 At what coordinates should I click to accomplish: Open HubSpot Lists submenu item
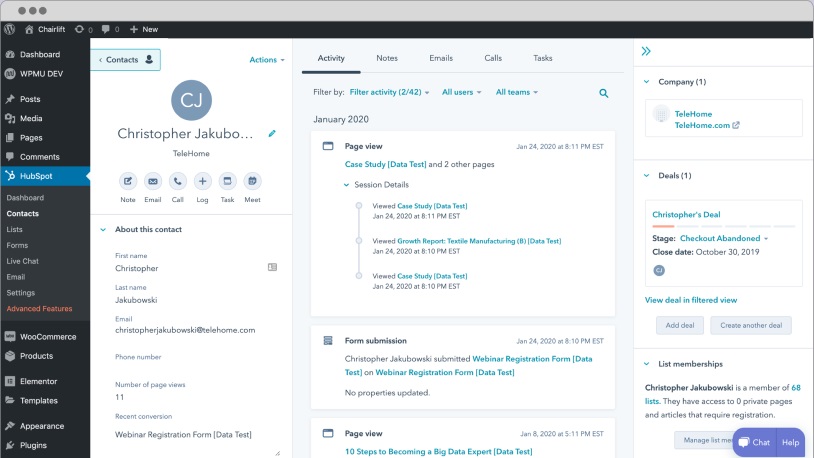pyautogui.click(x=15, y=230)
